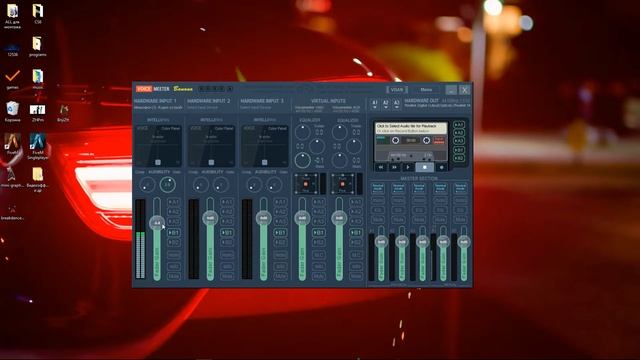Toggle A1 bus on Hardware Input 3
The height and width of the screenshot is (360, 640).
281,202
